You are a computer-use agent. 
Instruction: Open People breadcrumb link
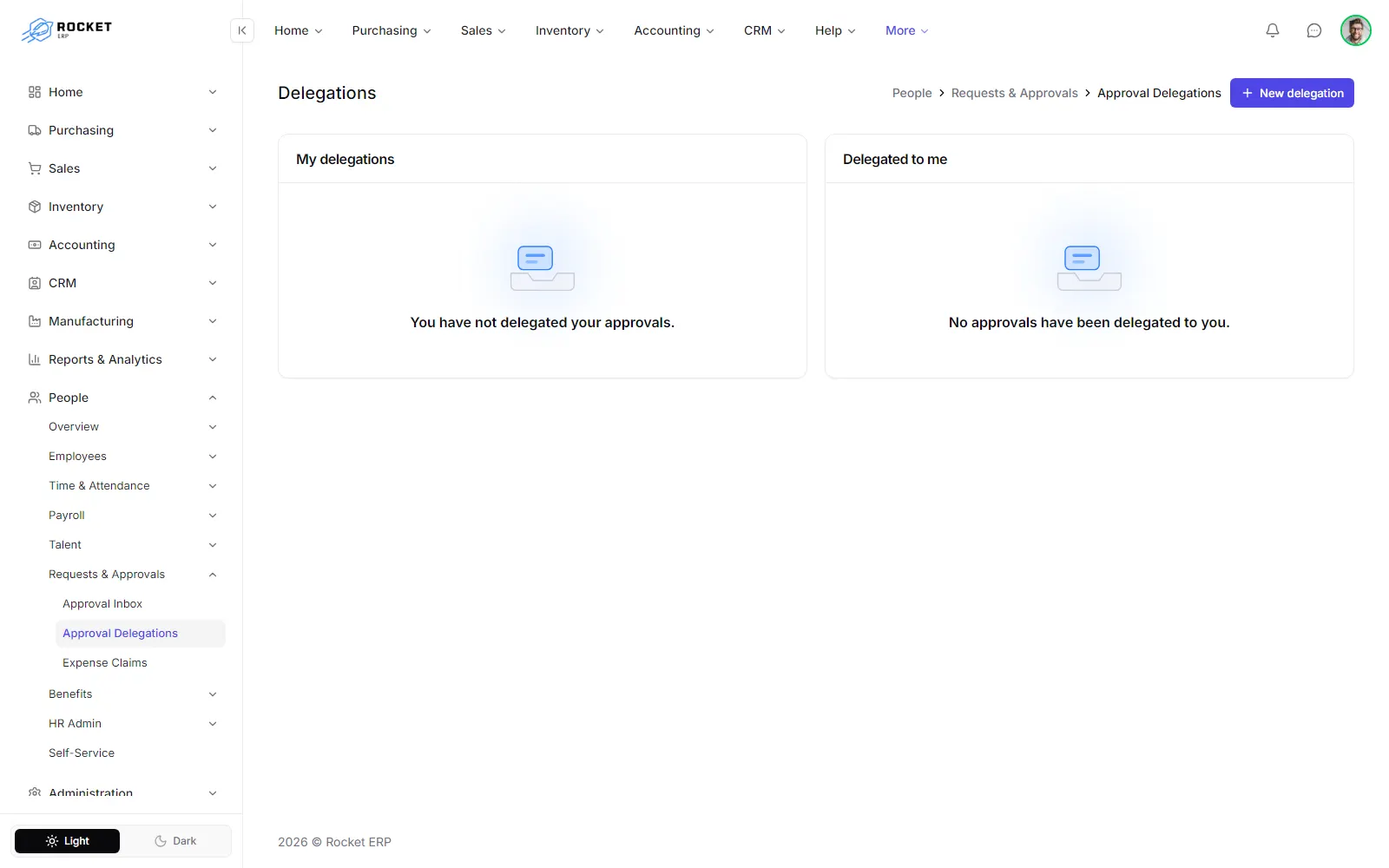912,93
